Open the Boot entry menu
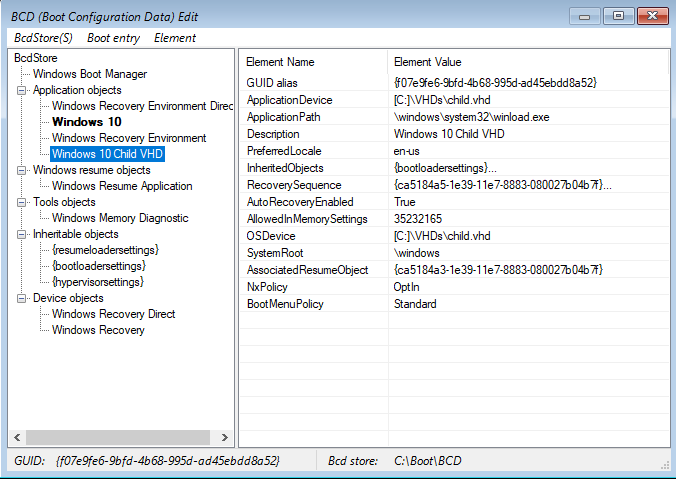 pyautogui.click(x=113, y=38)
